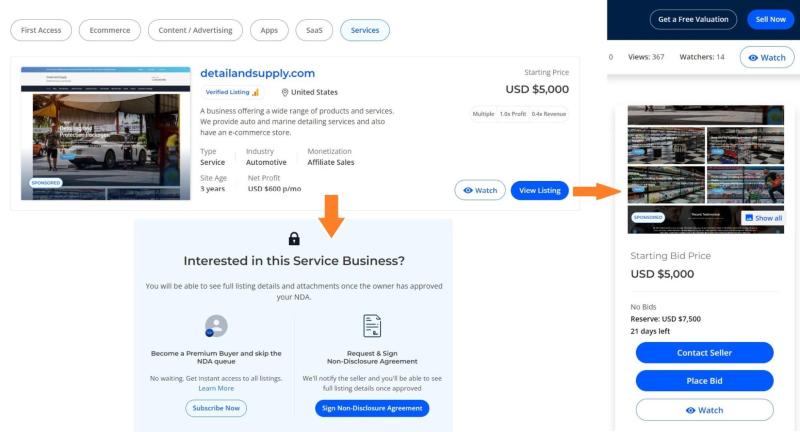Select the First Access category filter
The width and height of the screenshot is (800, 432).
[x=41, y=30]
